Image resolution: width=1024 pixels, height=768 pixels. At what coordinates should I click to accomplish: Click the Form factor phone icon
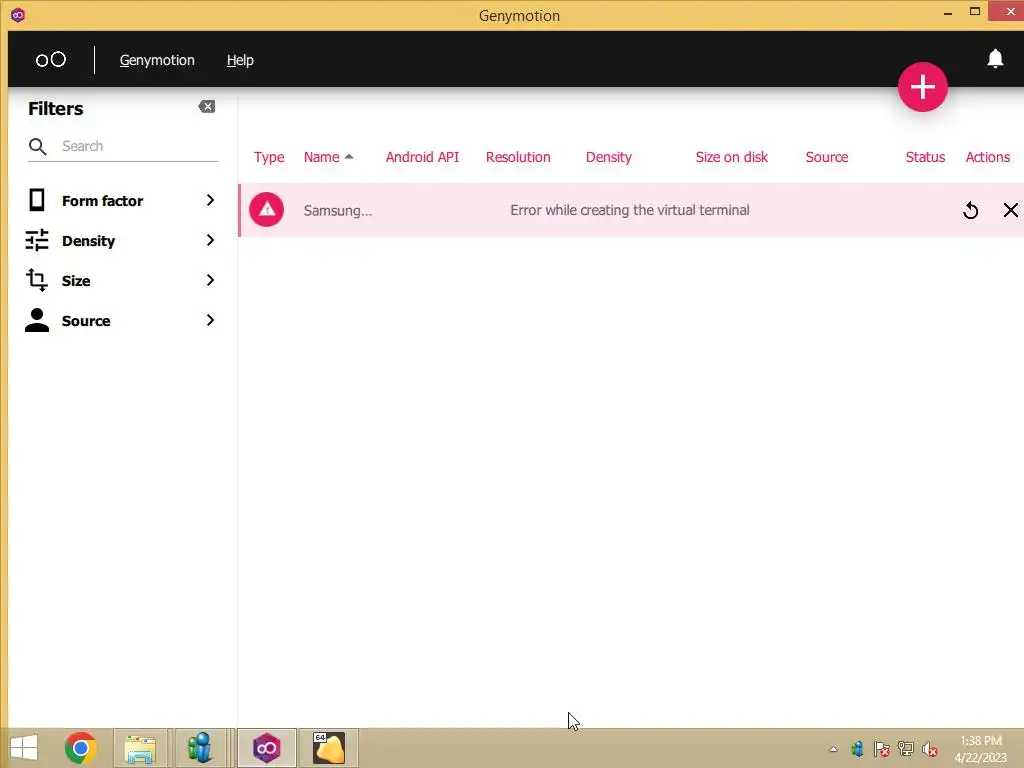(37, 200)
